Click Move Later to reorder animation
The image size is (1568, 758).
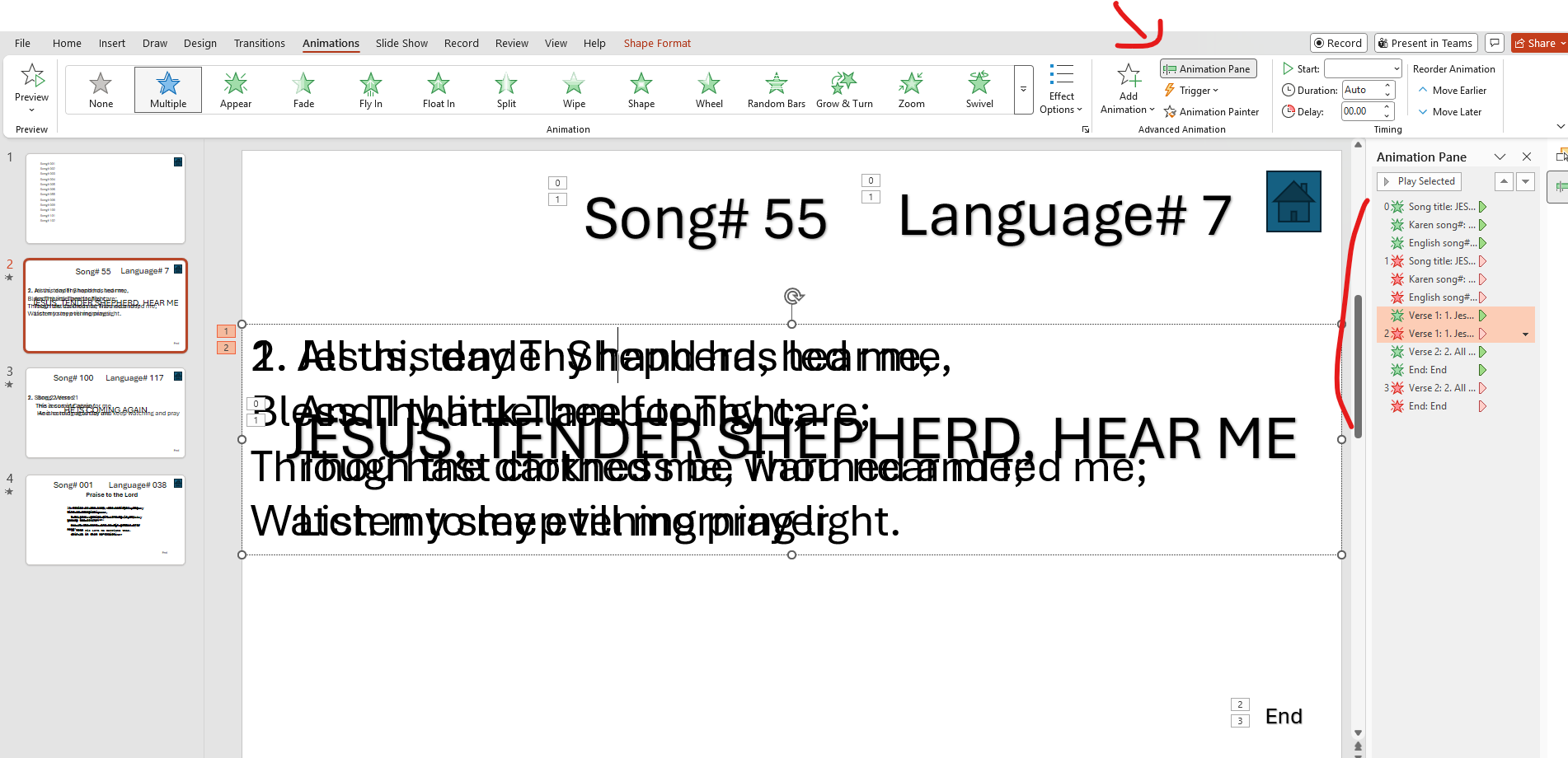[x=1449, y=112]
